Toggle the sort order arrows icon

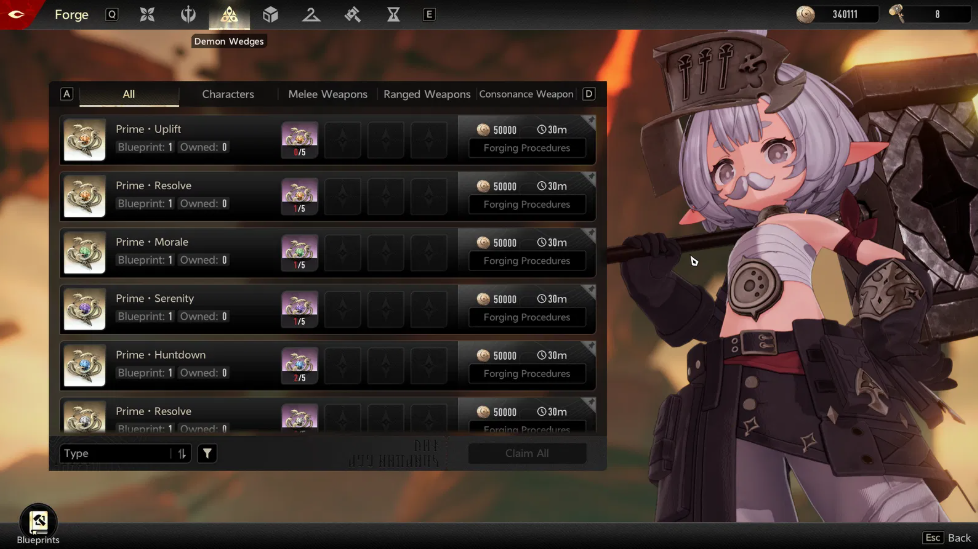[x=182, y=454]
